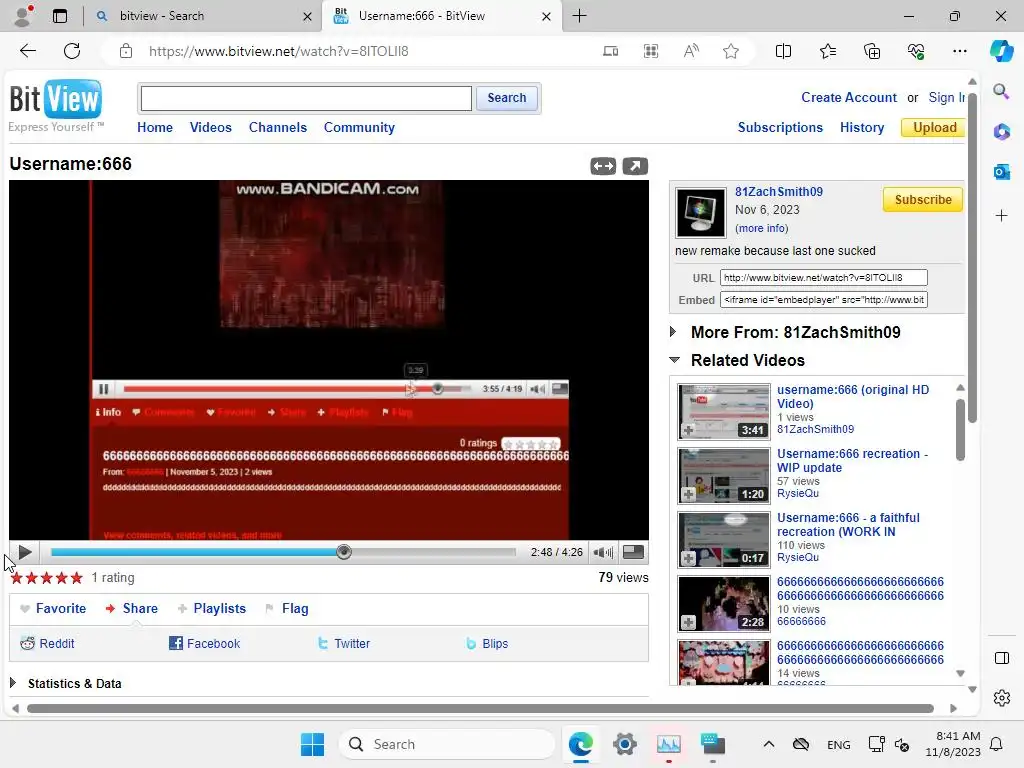Click the 81ZachSmith09 channel avatar
1024x768 pixels.
[x=700, y=213]
